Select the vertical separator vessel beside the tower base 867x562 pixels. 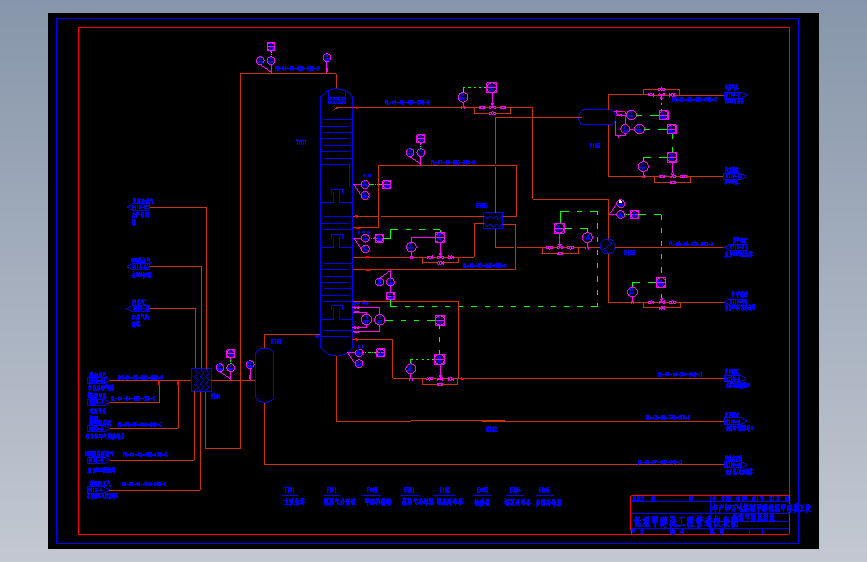(x=264, y=376)
